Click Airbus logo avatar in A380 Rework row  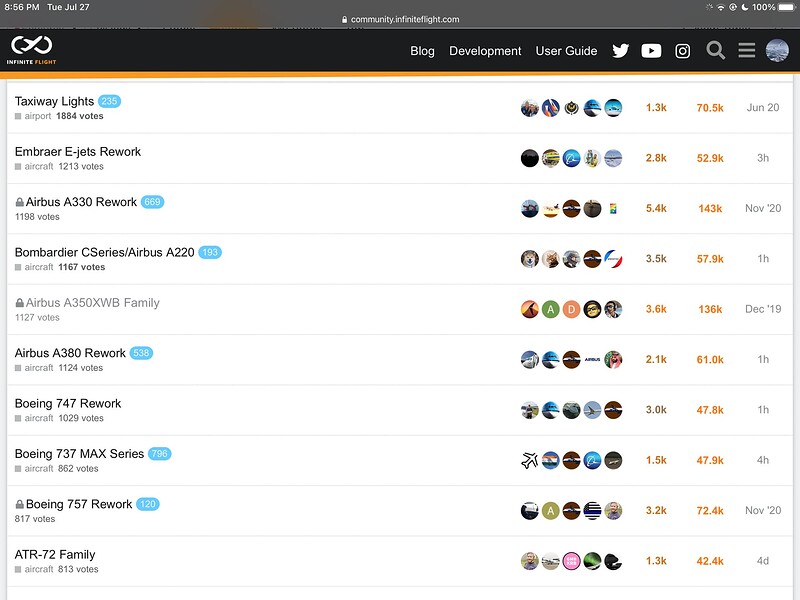(592, 360)
